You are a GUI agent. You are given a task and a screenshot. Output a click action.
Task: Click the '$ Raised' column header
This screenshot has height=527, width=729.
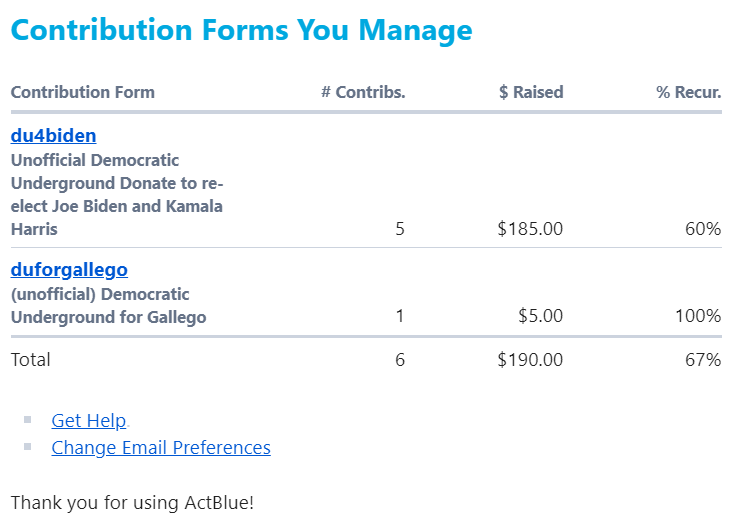531,92
